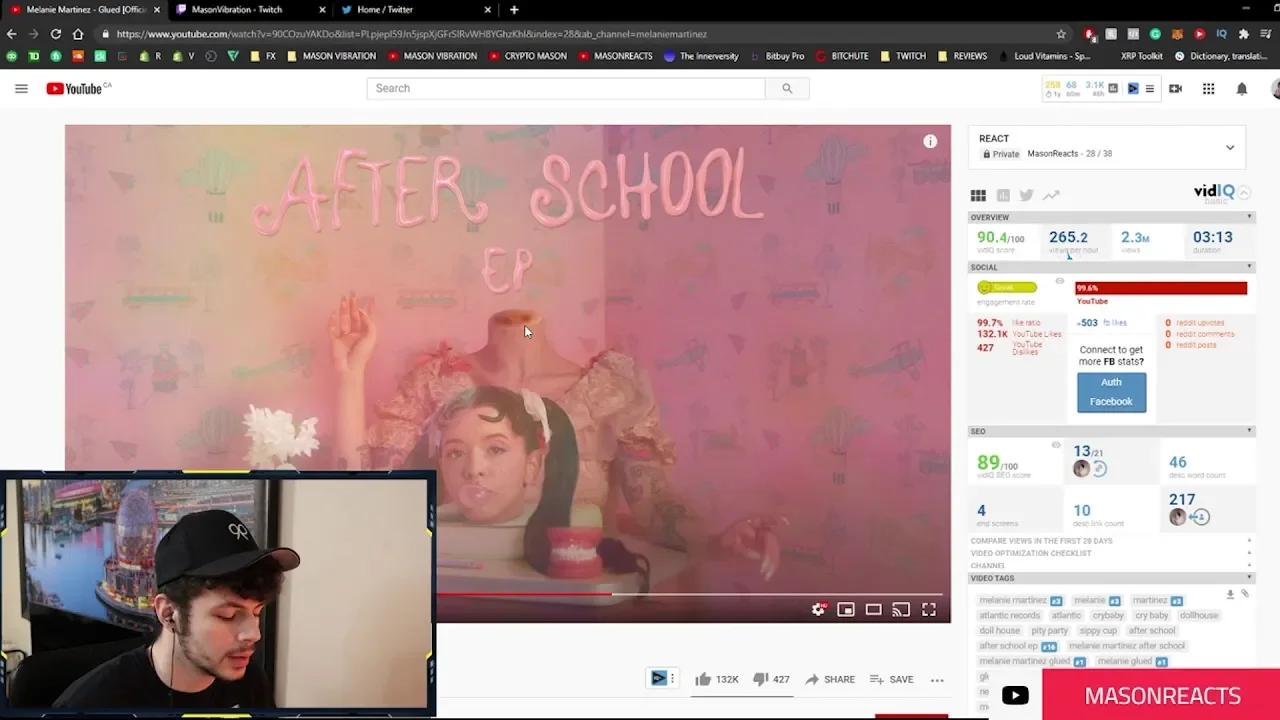Enable Miniplayer mode on the video
The height and width of the screenshot is (720, 1280).
(845, 608)
